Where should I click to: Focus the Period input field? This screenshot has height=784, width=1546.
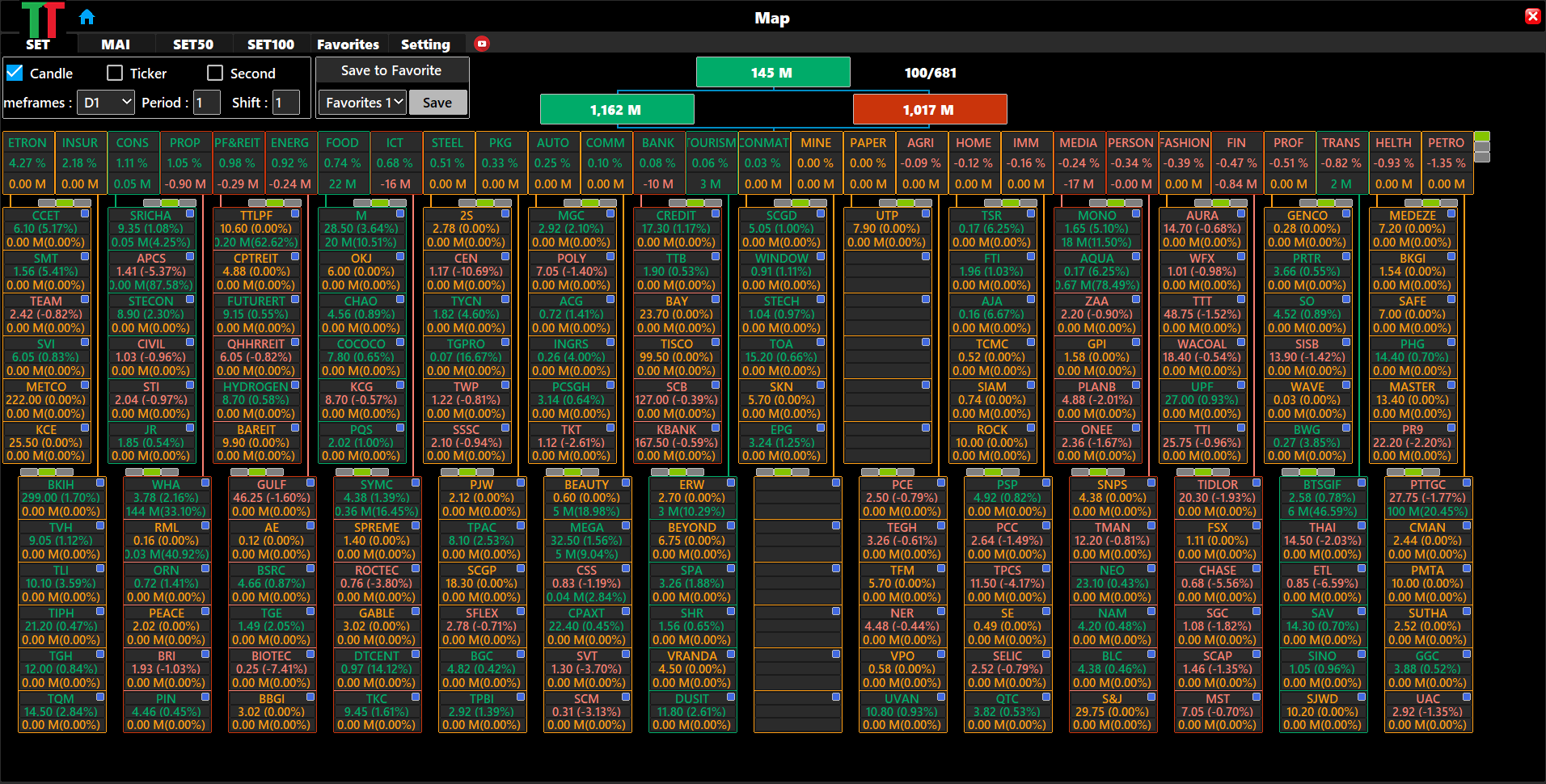[x=207, y=103]
